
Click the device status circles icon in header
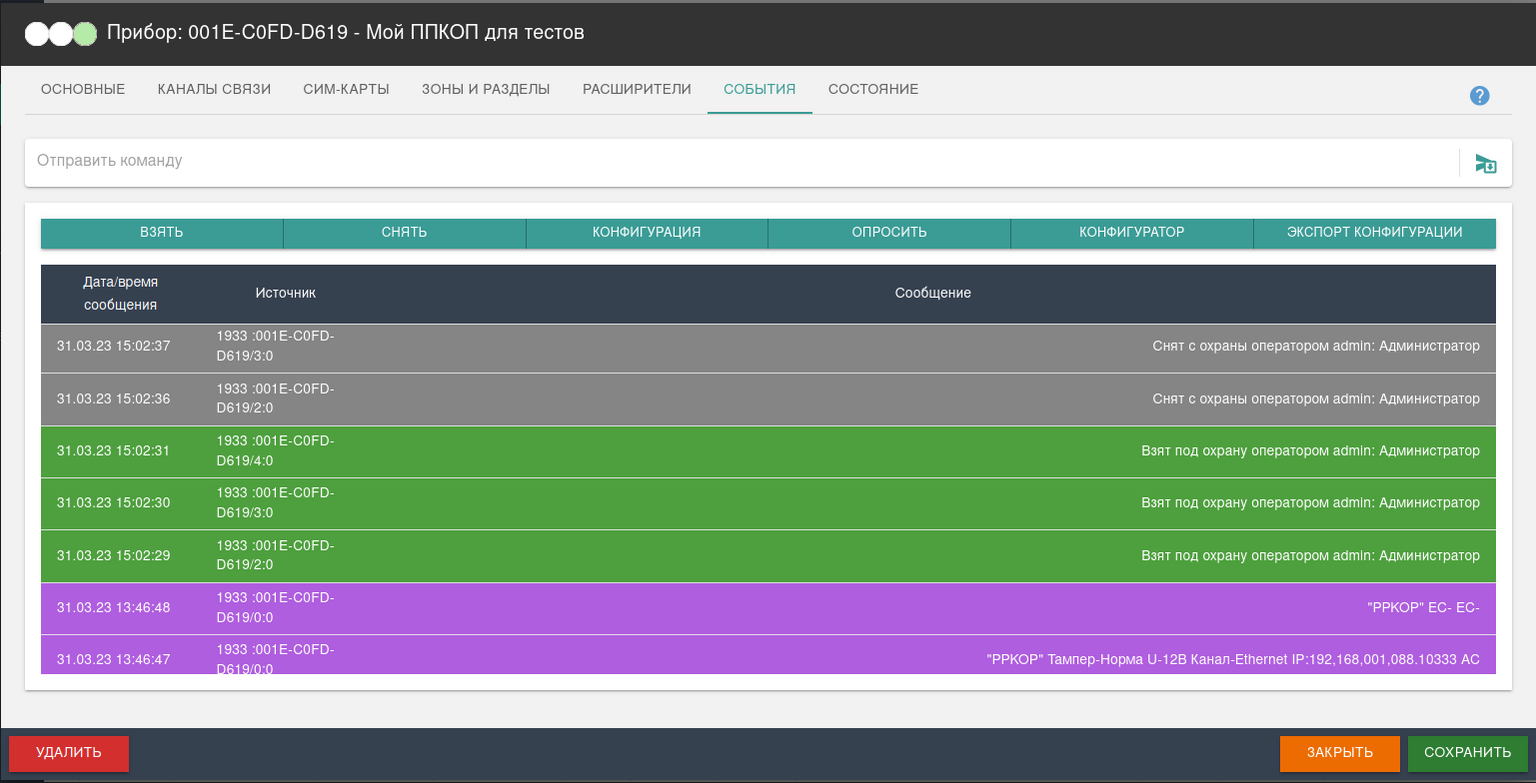[61, 33]
